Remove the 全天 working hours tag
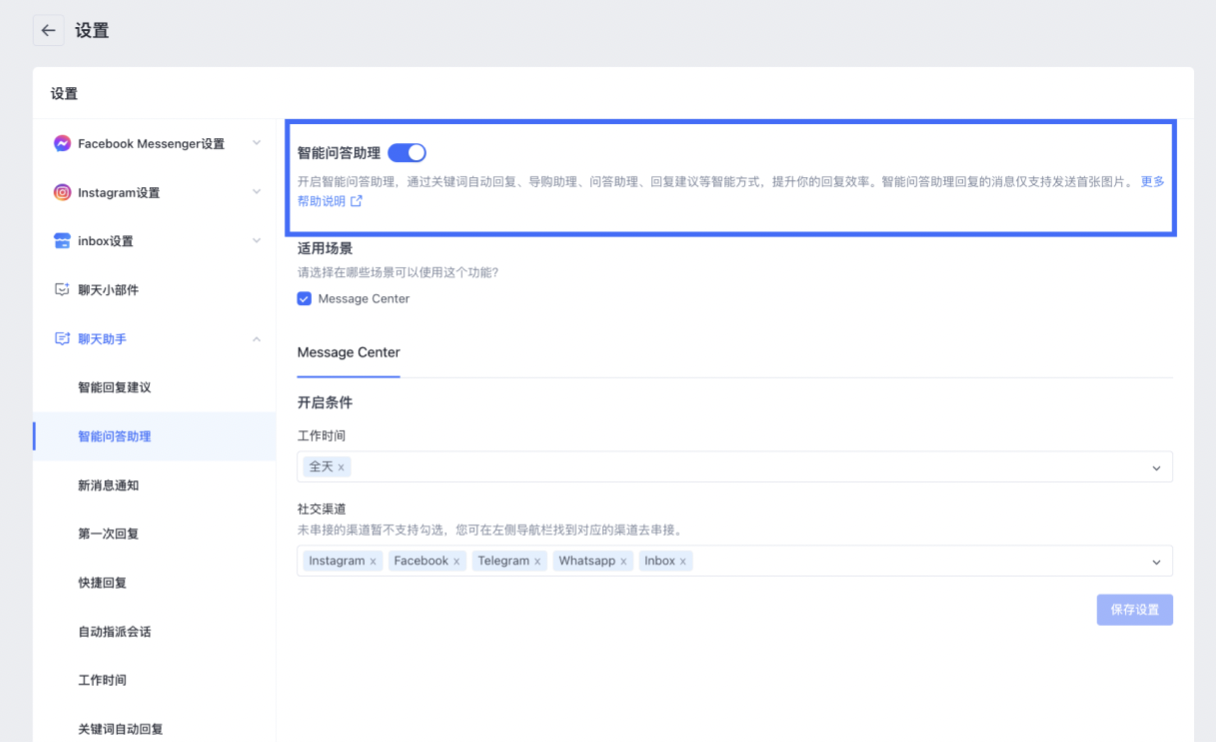The image size is (1216, 742). pos(343,466)
